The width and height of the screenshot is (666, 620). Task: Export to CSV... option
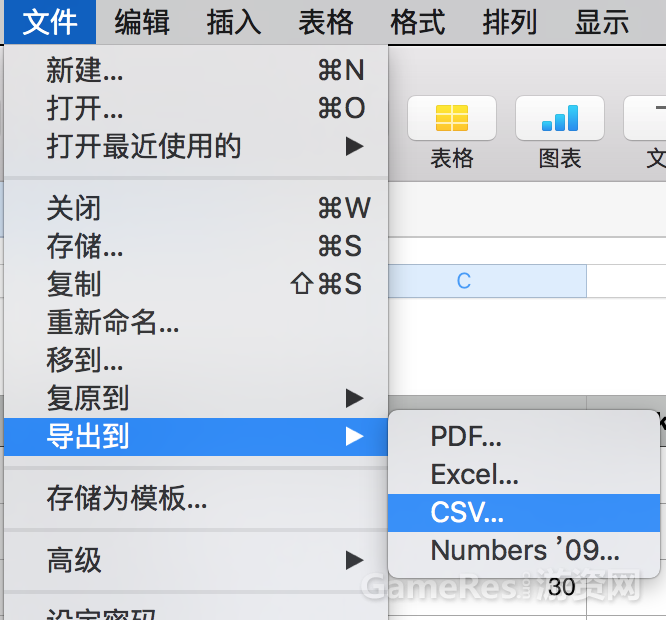tap(524, 513)
